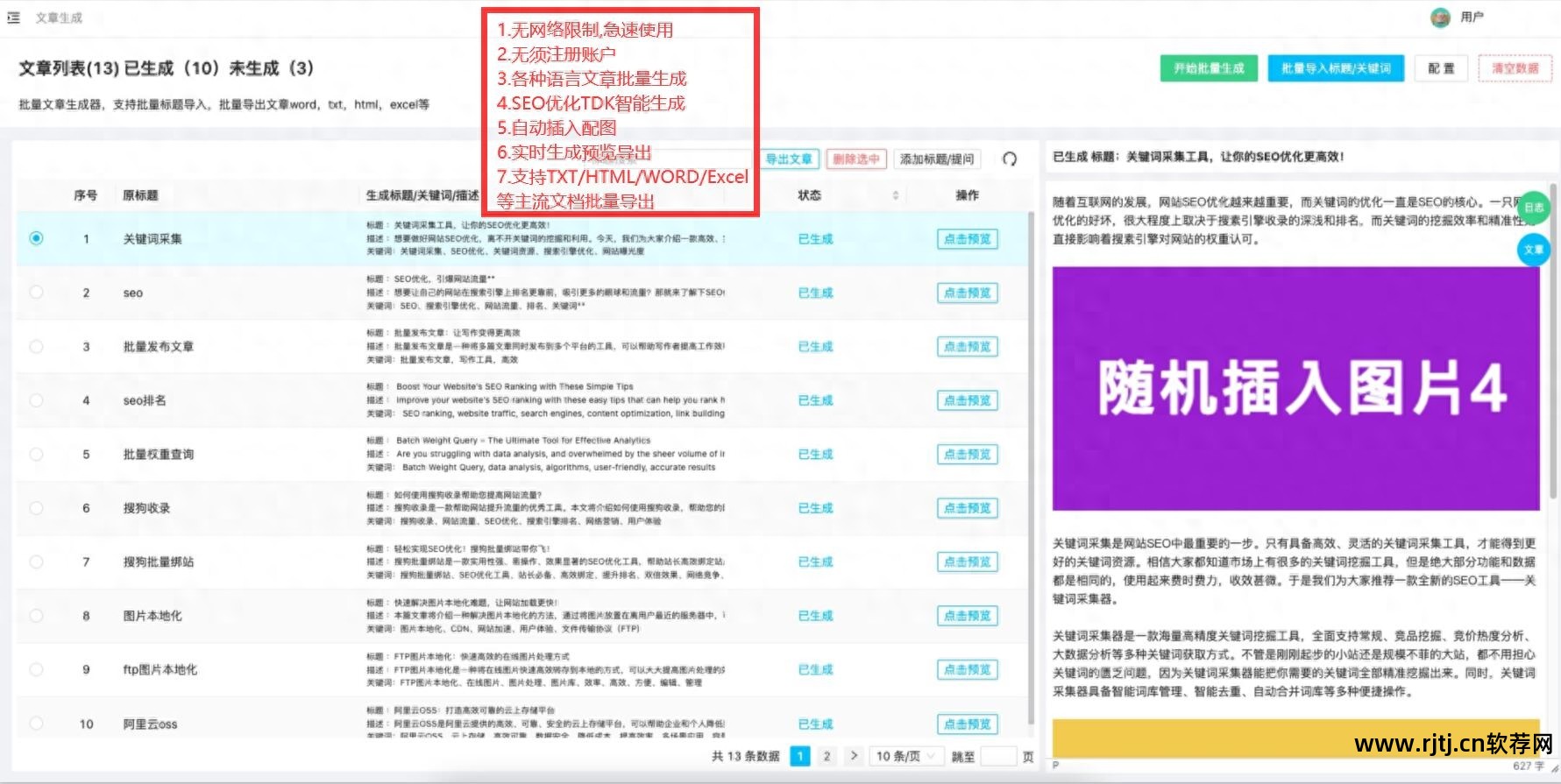This screenshot has width=1561, height=784.
Task: Open the 10 条/页 page size dropdown
Action: click(906, 756)
